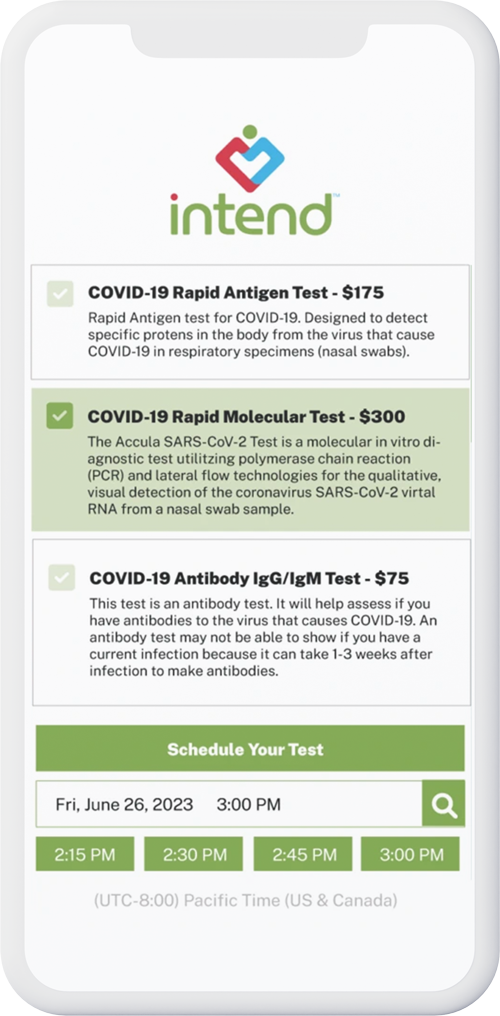Select the COVID-19 Antibody IgG/IgM Test title
500x1016 pixels.
249,577
